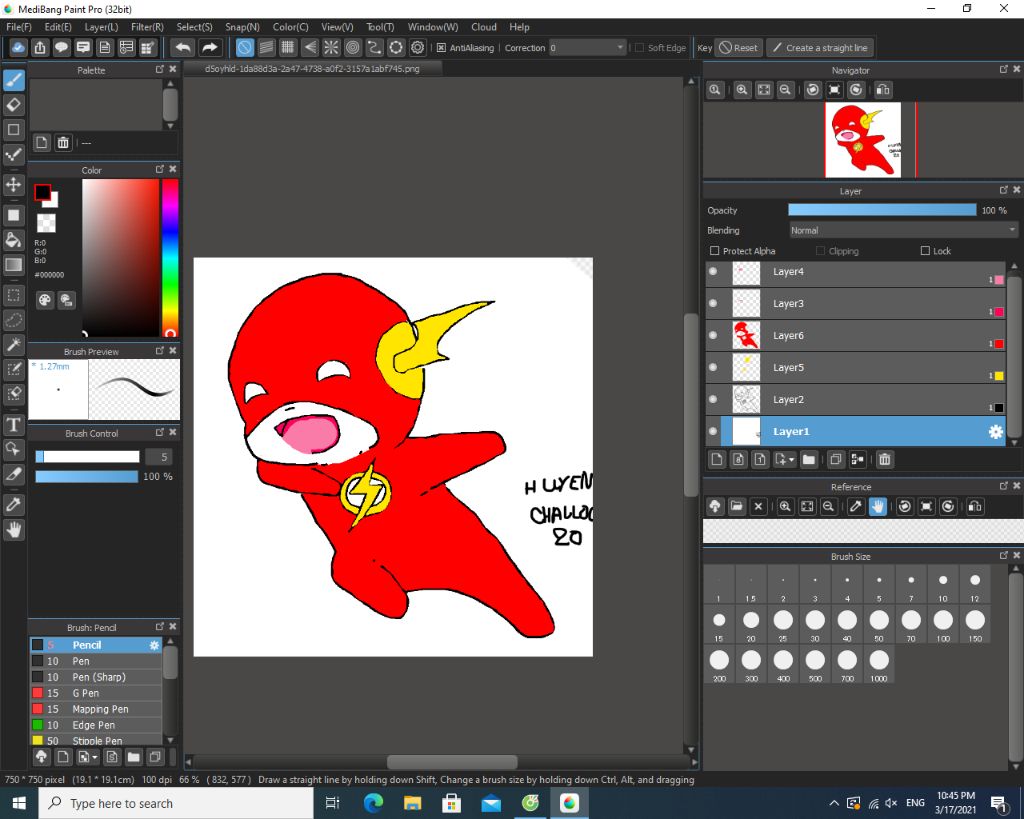1024x819 pixels.
Task: Enable the Soft Edge checkbox
Action: coord(640,48)
